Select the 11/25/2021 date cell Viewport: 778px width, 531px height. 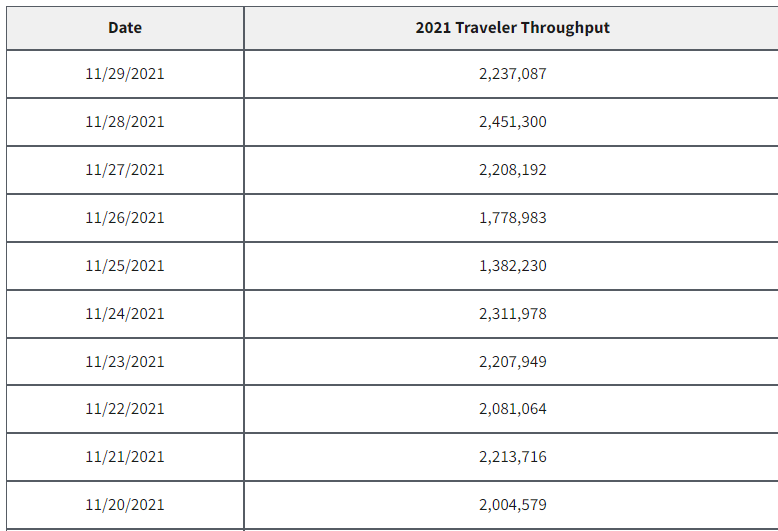coord(125,266)
